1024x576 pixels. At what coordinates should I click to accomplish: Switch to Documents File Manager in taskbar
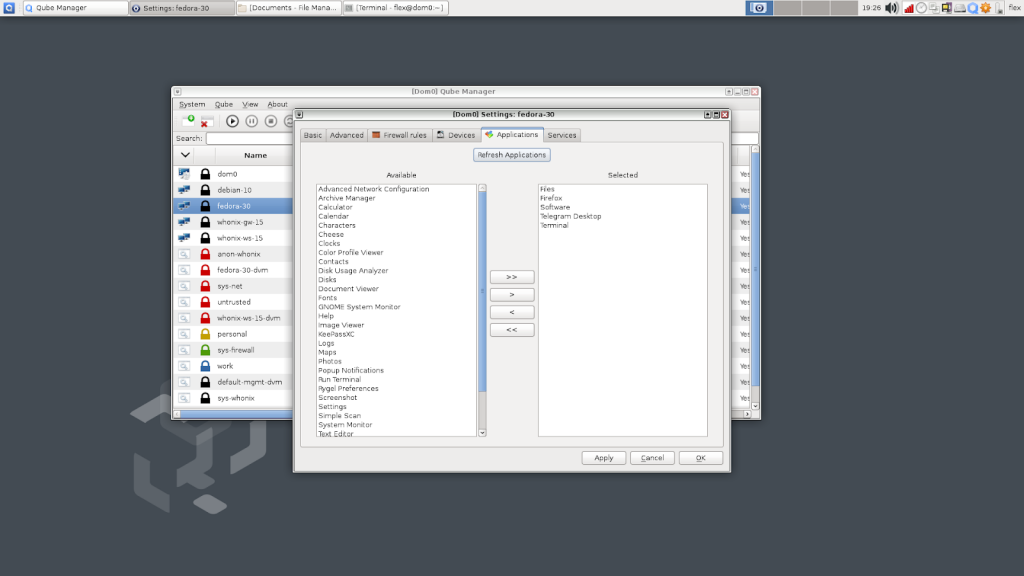pyautogui.click(x=288, y=8)
